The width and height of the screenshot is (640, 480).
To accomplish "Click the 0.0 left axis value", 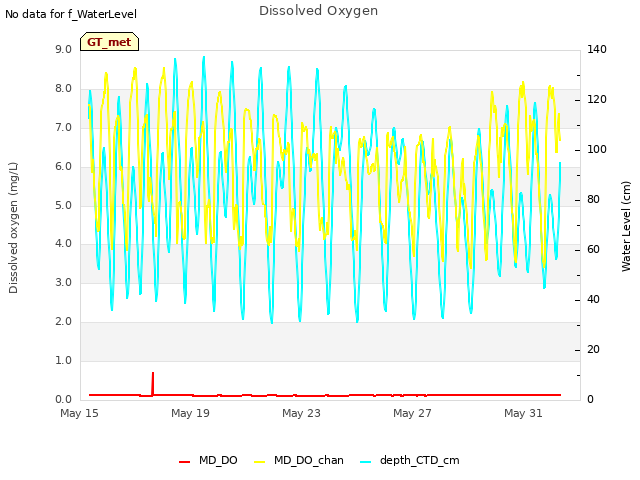I will point(63,399).
